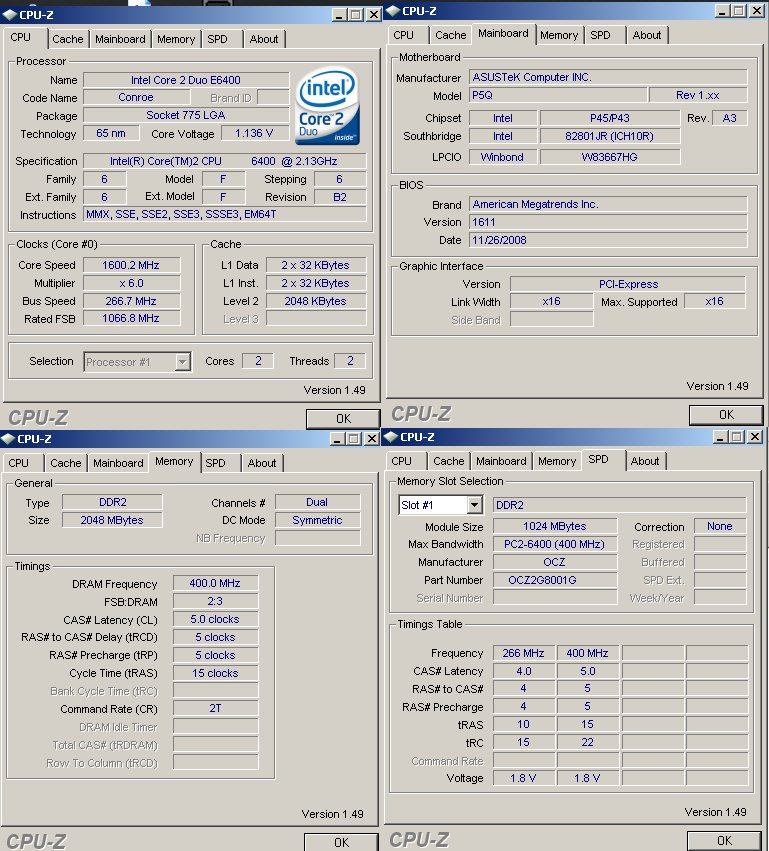Click the 1600.2 MHz core speed value
This screenshot has height=851, width=769.
131,265
